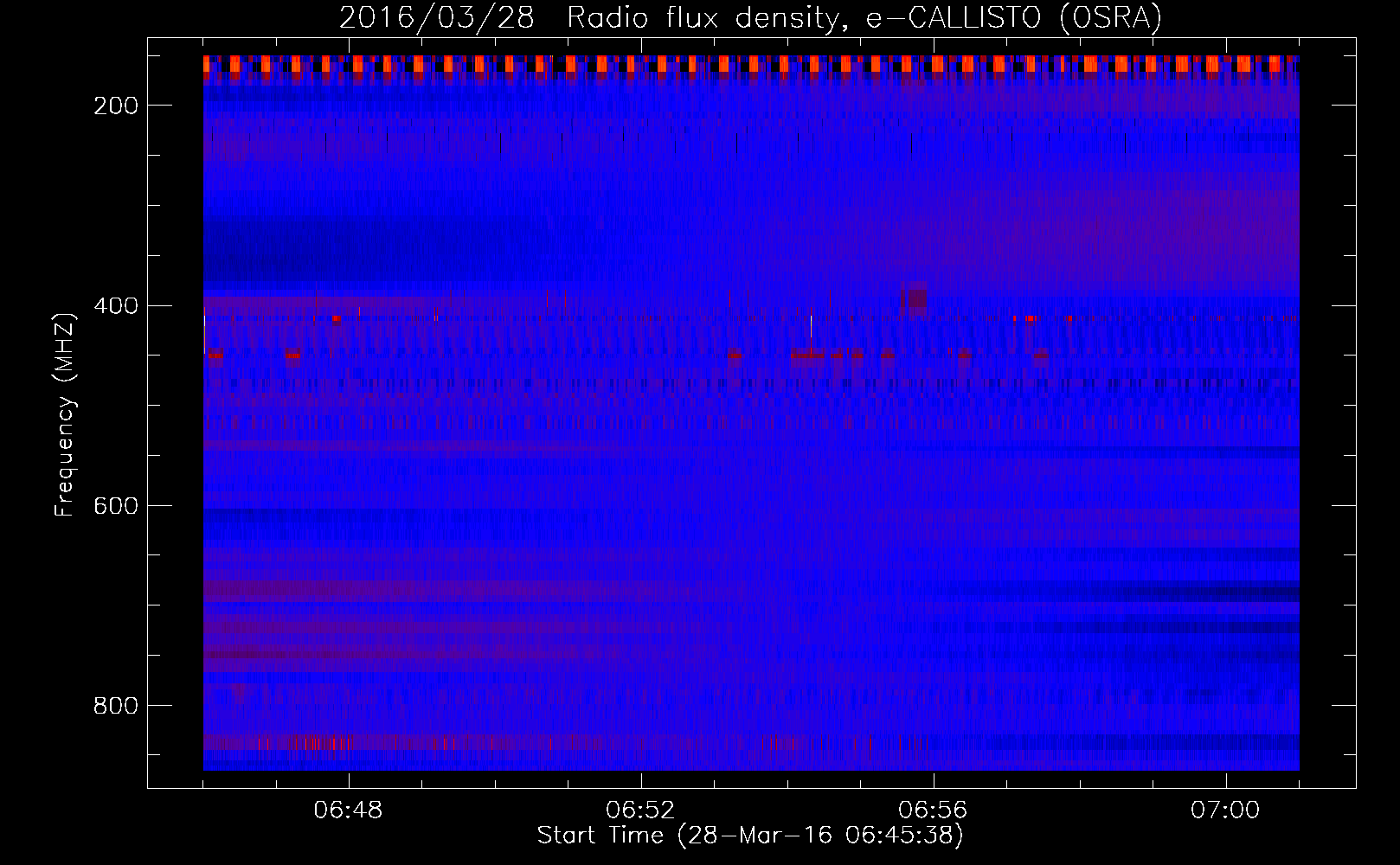Image resolution: width=1400 pixels, height=865 pixels.
Task: Click the 'Start Time (28-Mar-16 06:45:38)' x-axis label
Action: [x=750, y=836]
